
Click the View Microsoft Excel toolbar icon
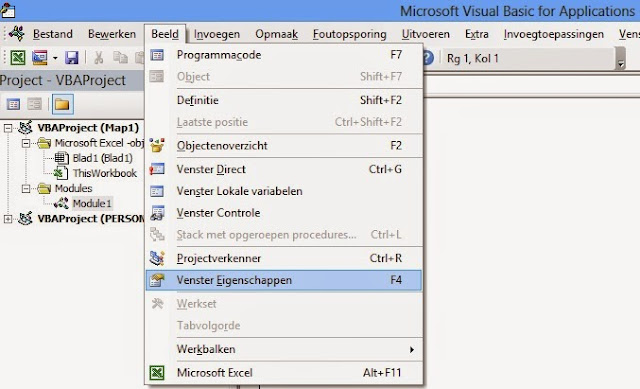[18, 58]
